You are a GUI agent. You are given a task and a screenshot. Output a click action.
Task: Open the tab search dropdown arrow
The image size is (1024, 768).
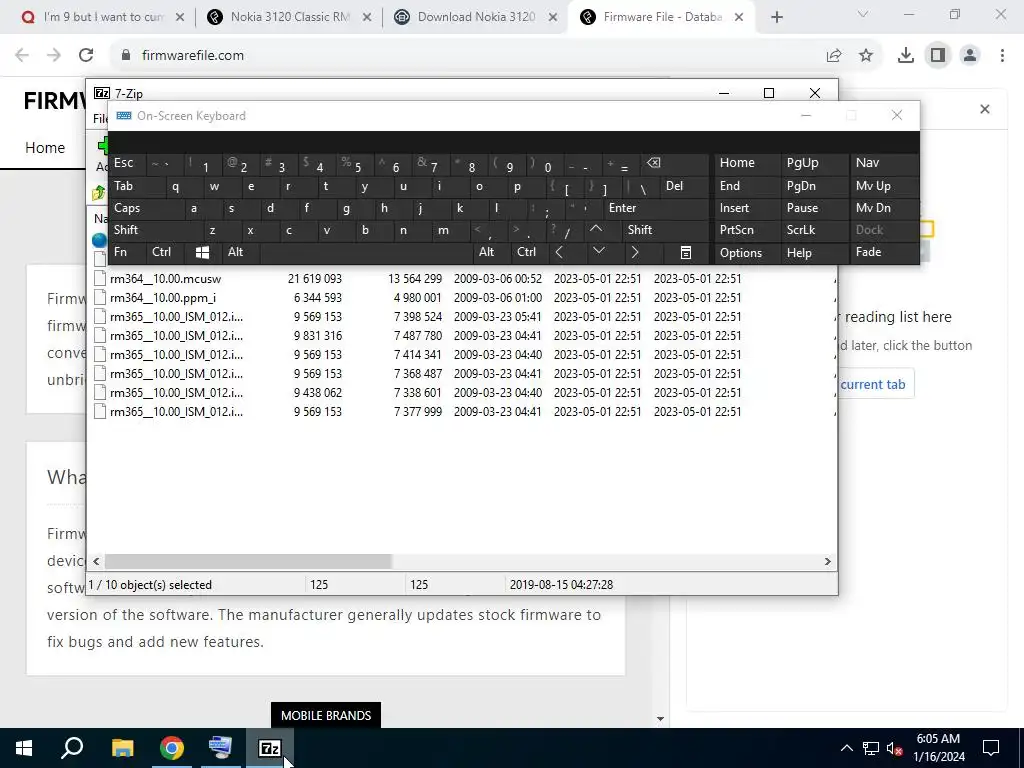[863, 14]
